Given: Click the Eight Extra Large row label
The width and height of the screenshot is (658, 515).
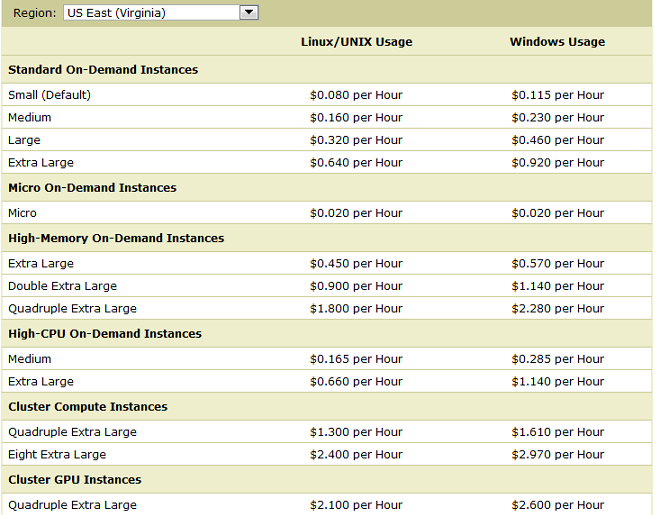Looking at the screenshot, I should (x=57, y=454).
